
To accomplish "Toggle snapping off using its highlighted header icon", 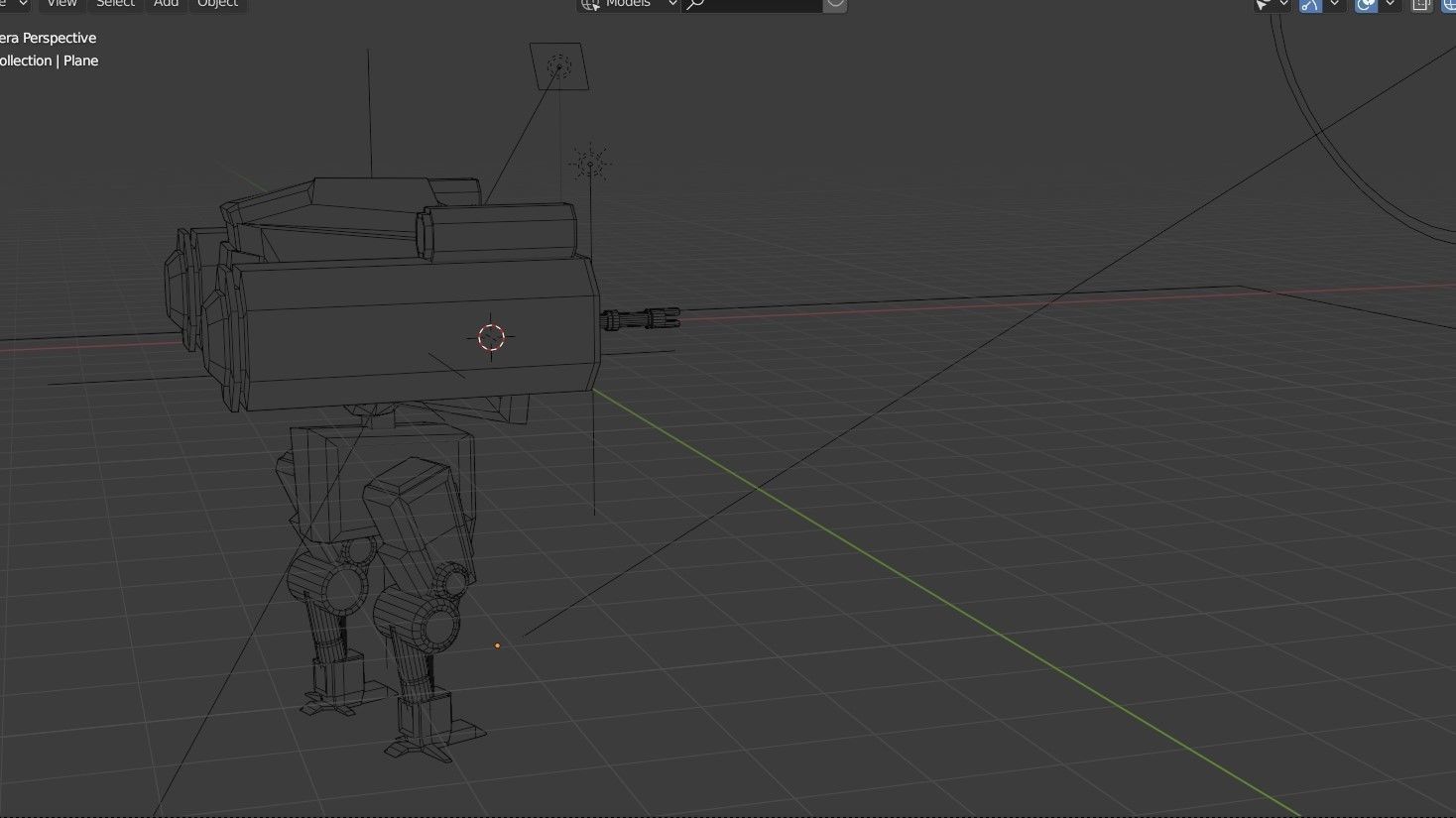I will (x=1309, y=4).
